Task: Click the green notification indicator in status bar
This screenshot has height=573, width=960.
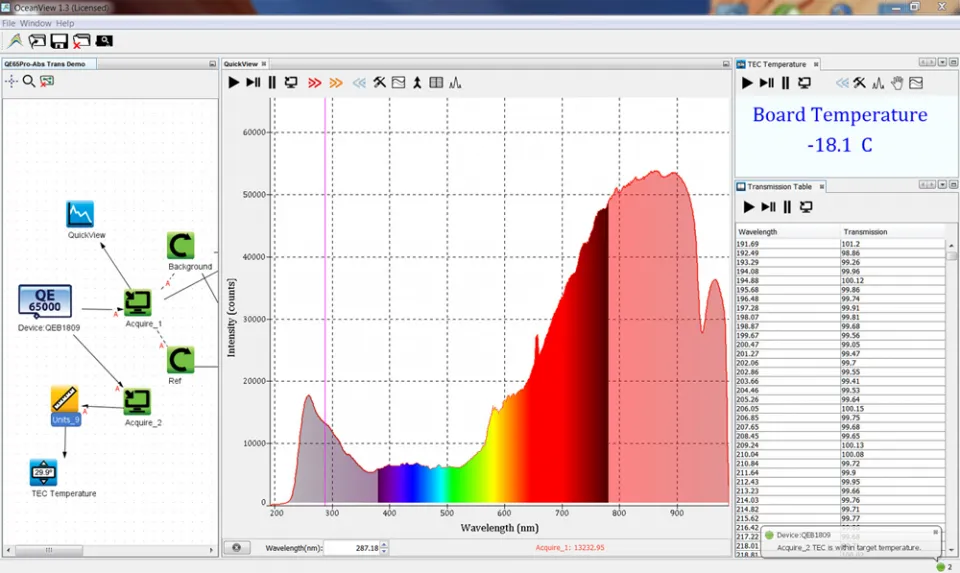Action: [x=940, y=567]
